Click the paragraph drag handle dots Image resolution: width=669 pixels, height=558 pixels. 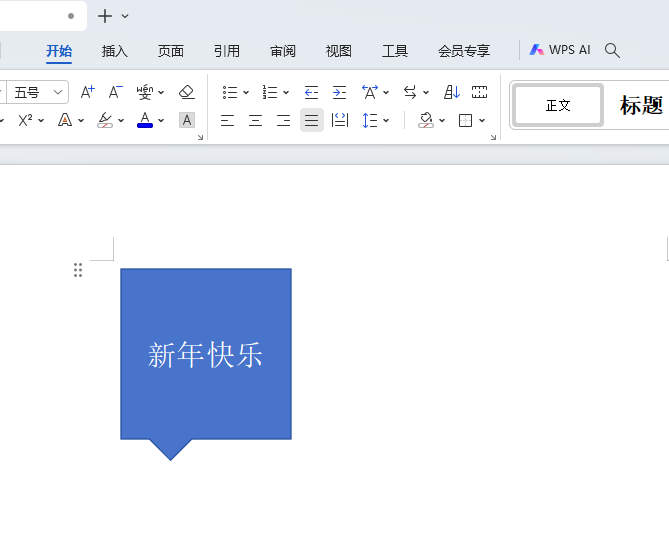point(78,270)
